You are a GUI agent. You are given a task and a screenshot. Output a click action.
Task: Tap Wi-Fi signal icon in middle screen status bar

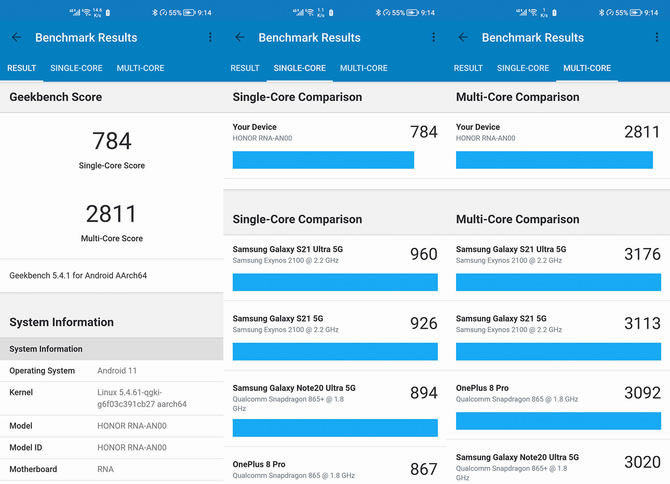click(310, 12)
